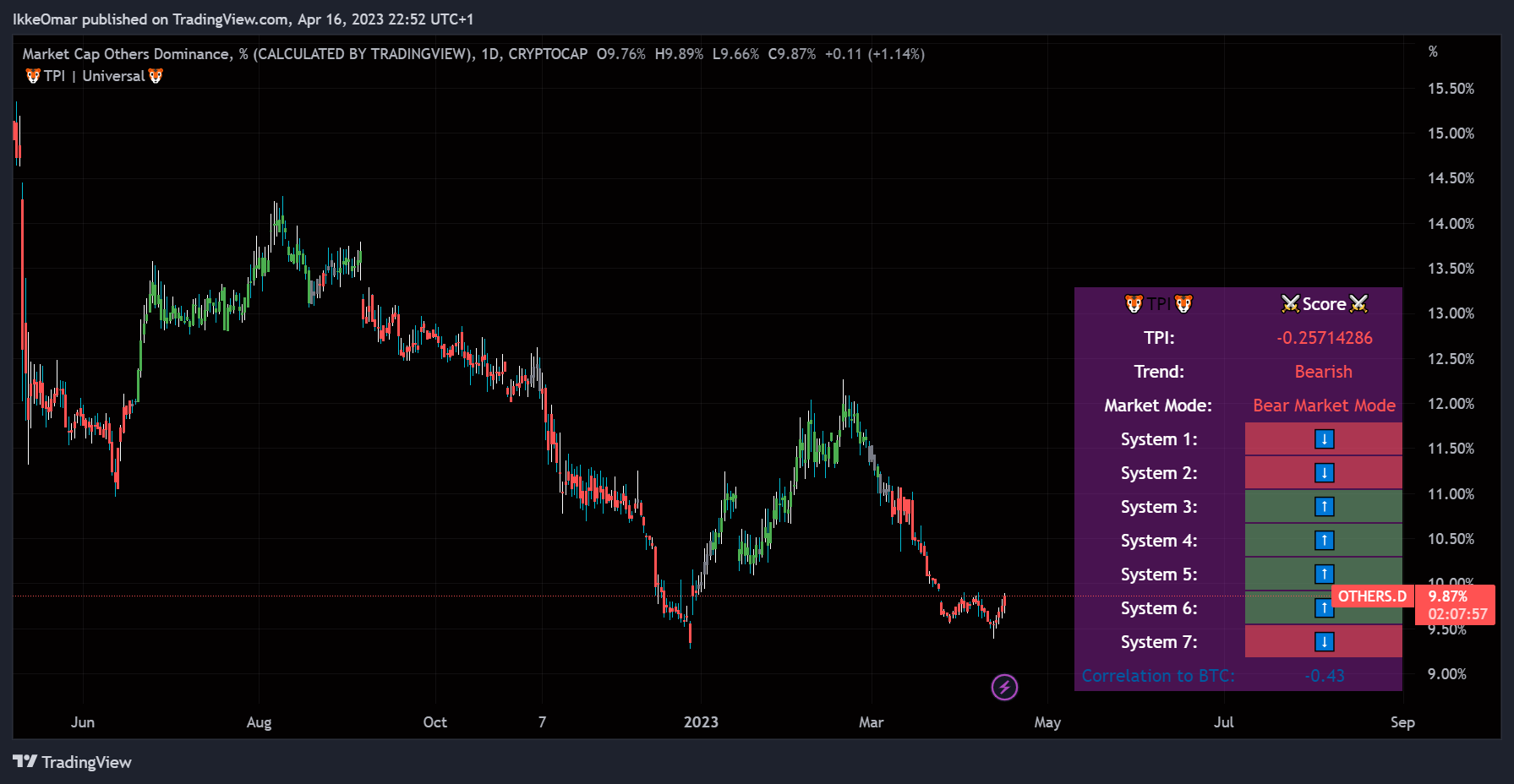Image resolution: width=1514 pixels, height=784 pixels.
Task: Click the System 4: row label
Action: pos(1159,541)
